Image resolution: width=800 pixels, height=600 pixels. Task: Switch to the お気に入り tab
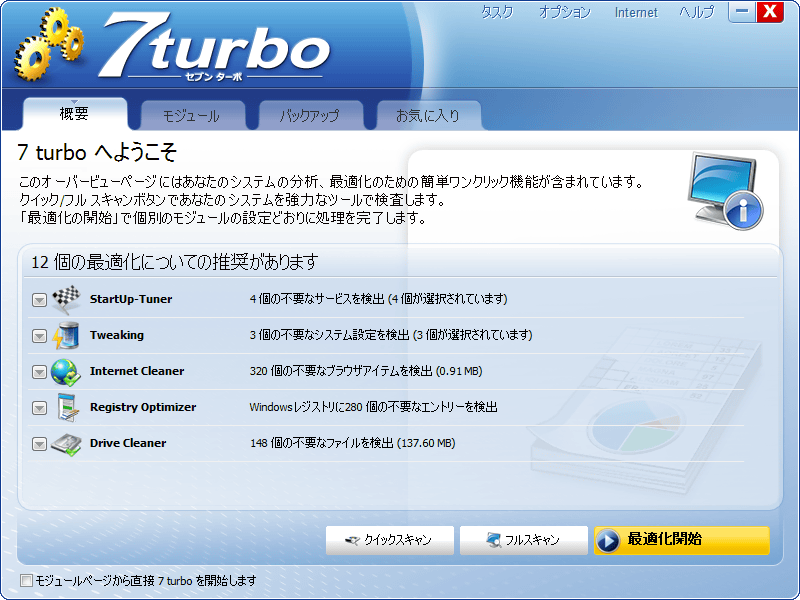point(428,115)
